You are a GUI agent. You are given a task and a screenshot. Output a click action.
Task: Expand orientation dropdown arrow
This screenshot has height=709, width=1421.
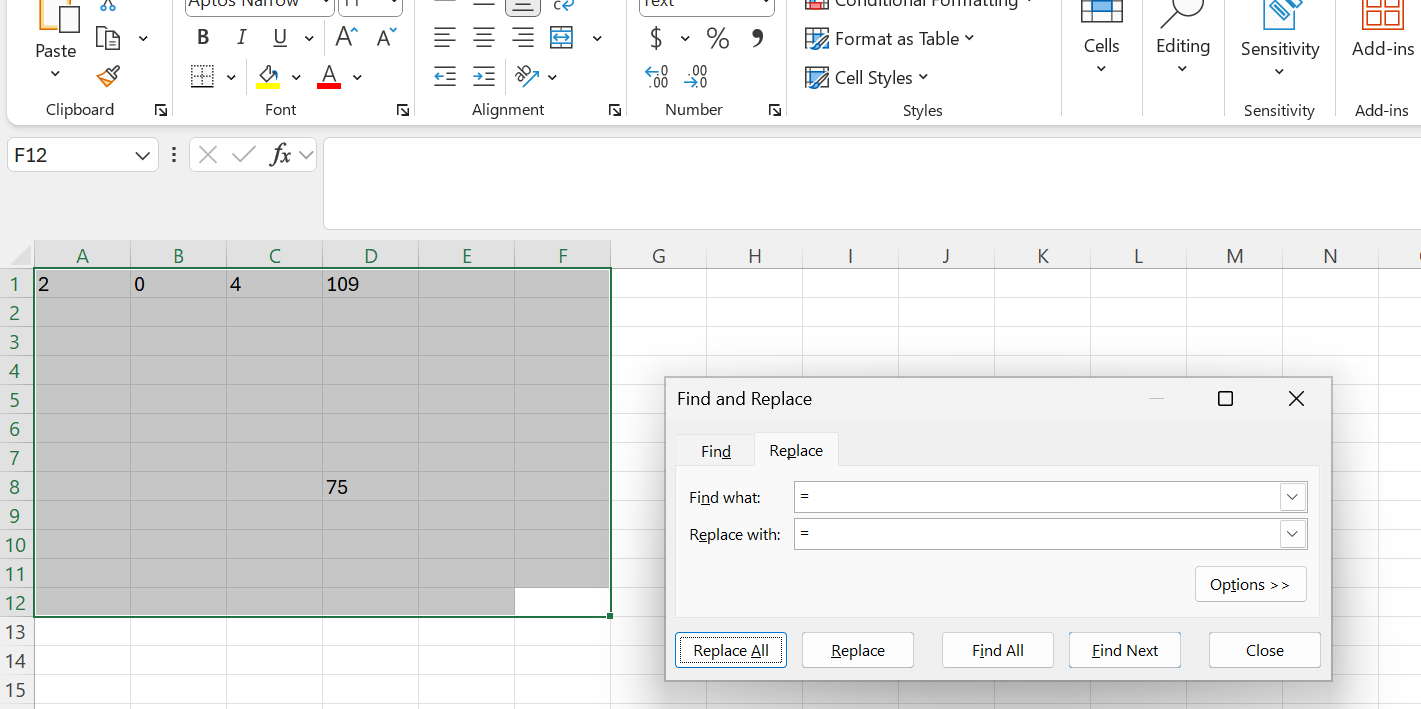(x=552, y=77)
